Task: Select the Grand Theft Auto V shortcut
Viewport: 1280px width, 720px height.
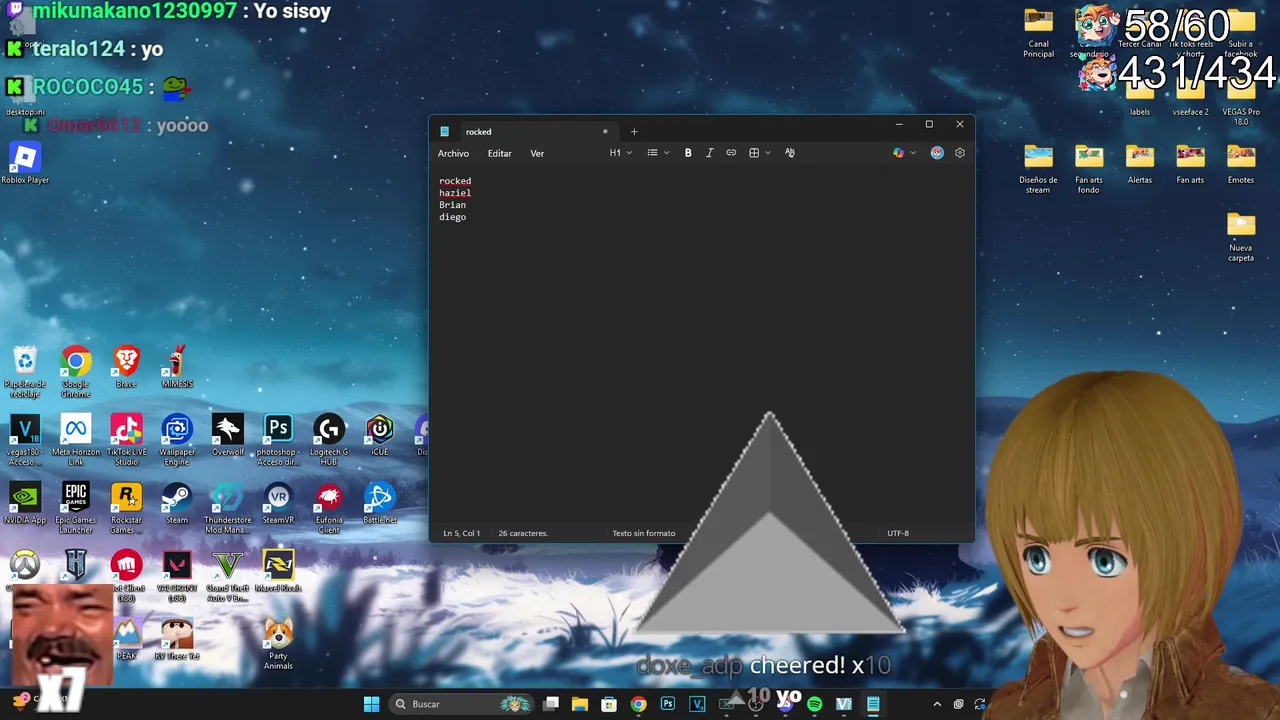Action: point(227,576)
